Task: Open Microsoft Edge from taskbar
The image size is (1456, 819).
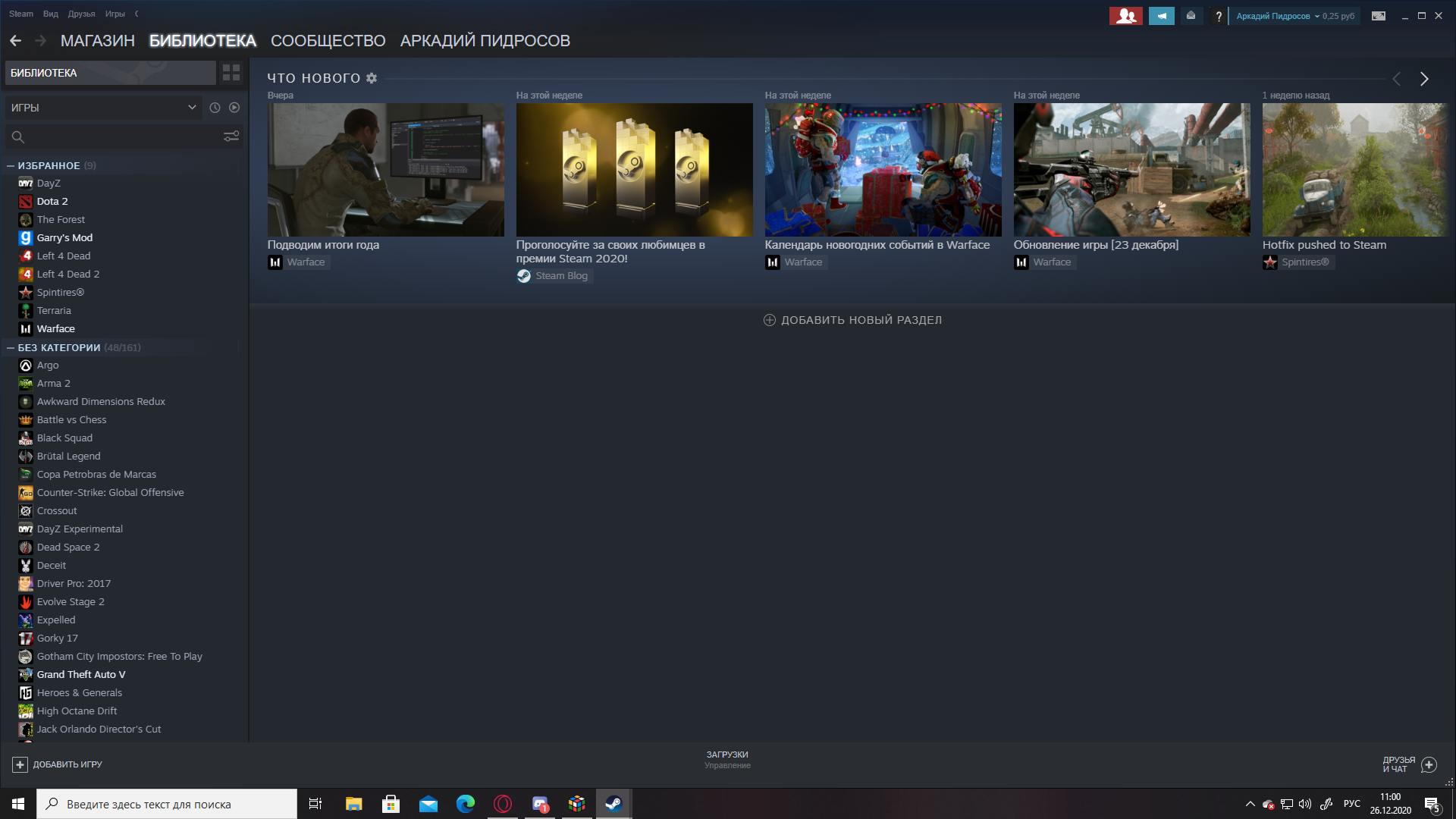Action: tap(466, 804)
